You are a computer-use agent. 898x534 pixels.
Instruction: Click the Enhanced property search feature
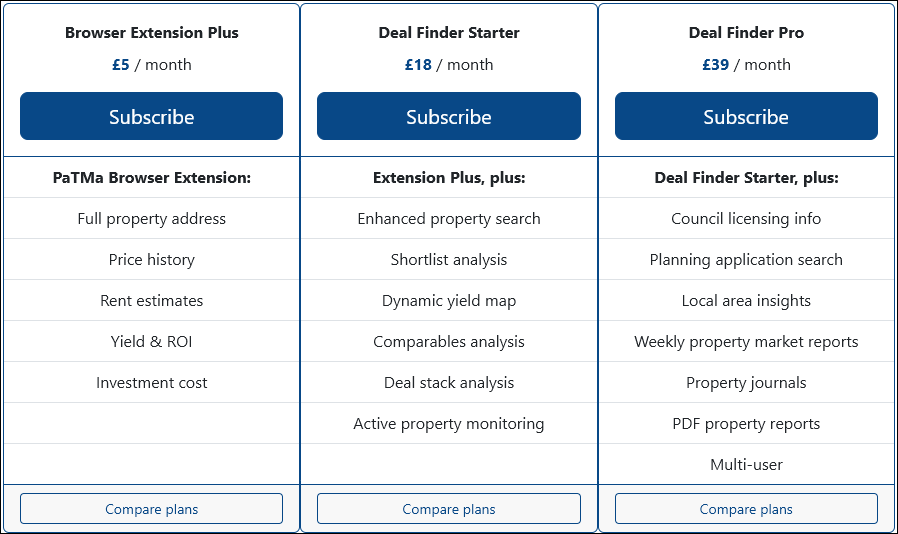tap(448, 219)
